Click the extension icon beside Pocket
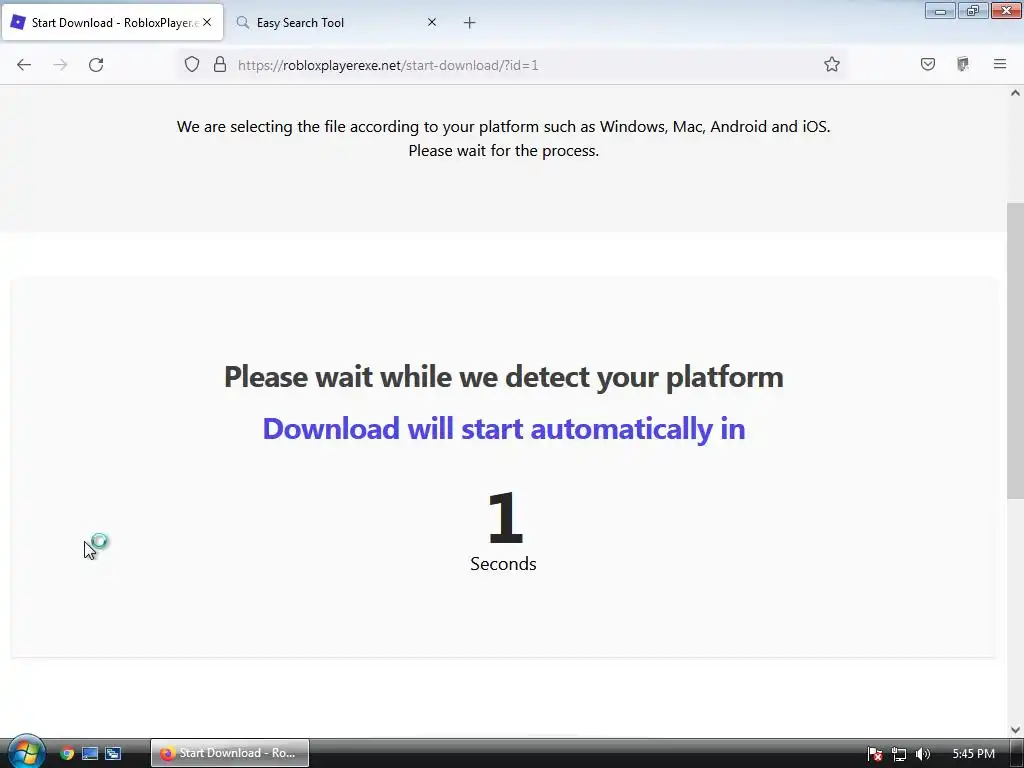This screenshot has height=768, width=1024. point(963,64)
